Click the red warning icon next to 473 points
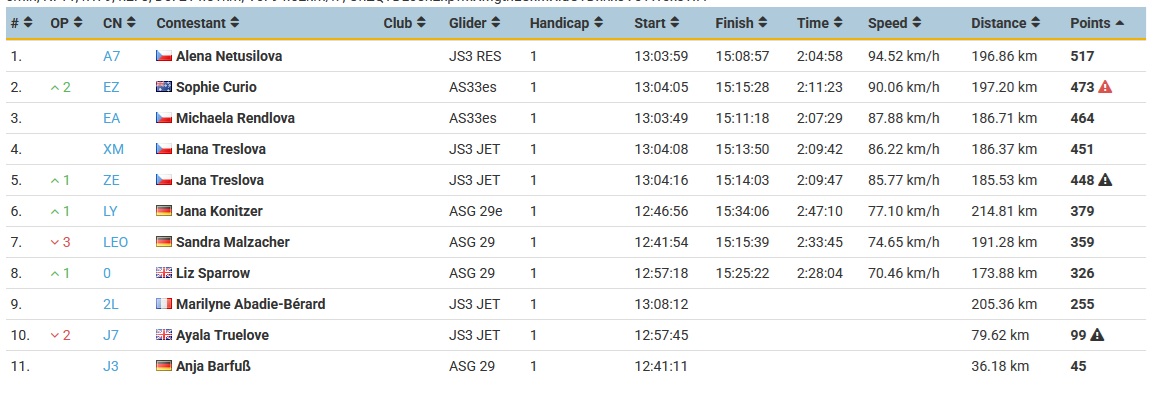The image size is (1163, 398). coord(1104,87)
